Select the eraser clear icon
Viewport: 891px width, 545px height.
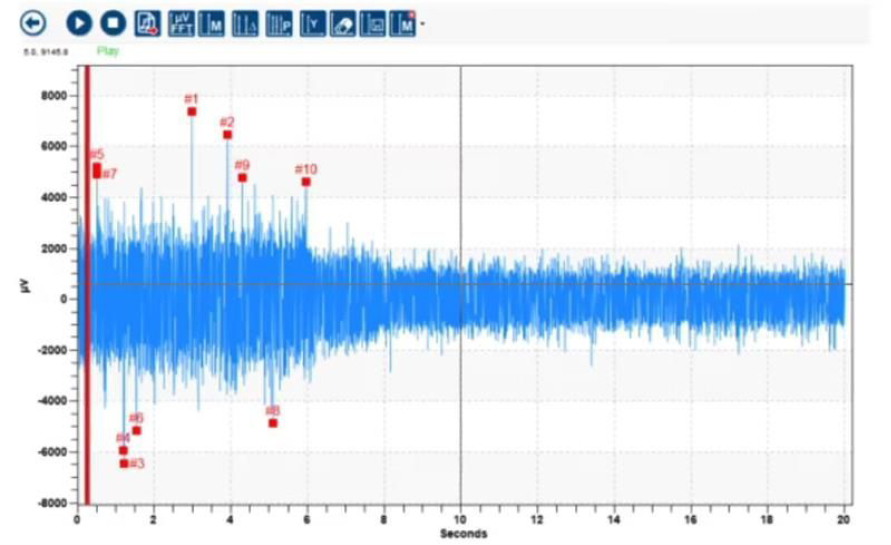[x=342, y=23]
